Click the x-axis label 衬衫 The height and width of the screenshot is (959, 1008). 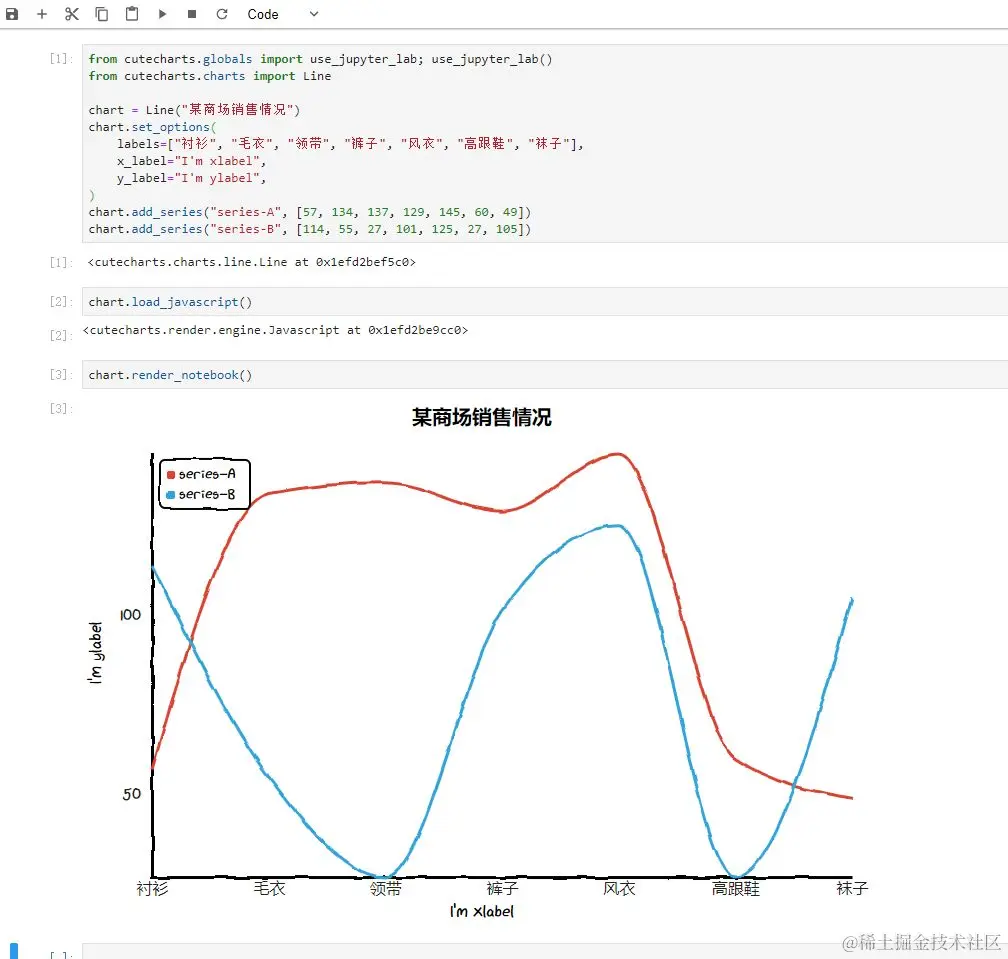coord(152,888)
